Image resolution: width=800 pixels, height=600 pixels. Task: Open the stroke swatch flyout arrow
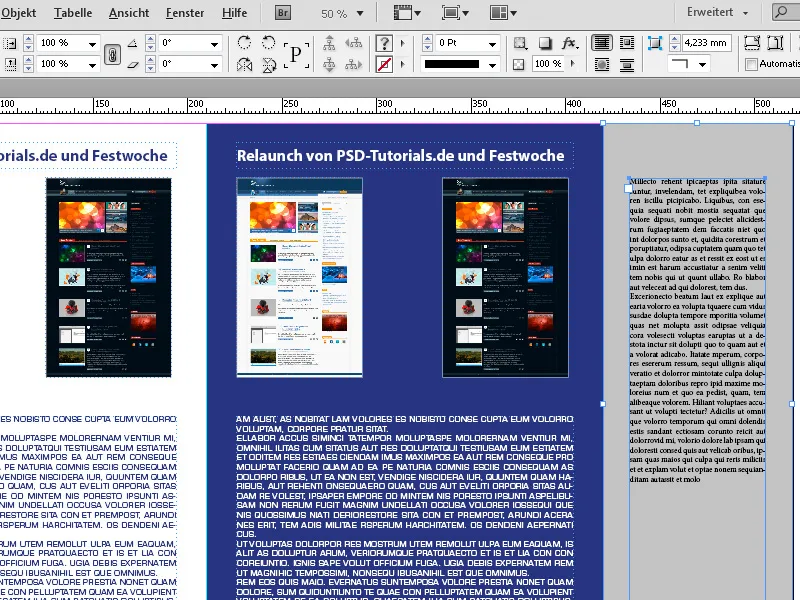click(403, 64)
